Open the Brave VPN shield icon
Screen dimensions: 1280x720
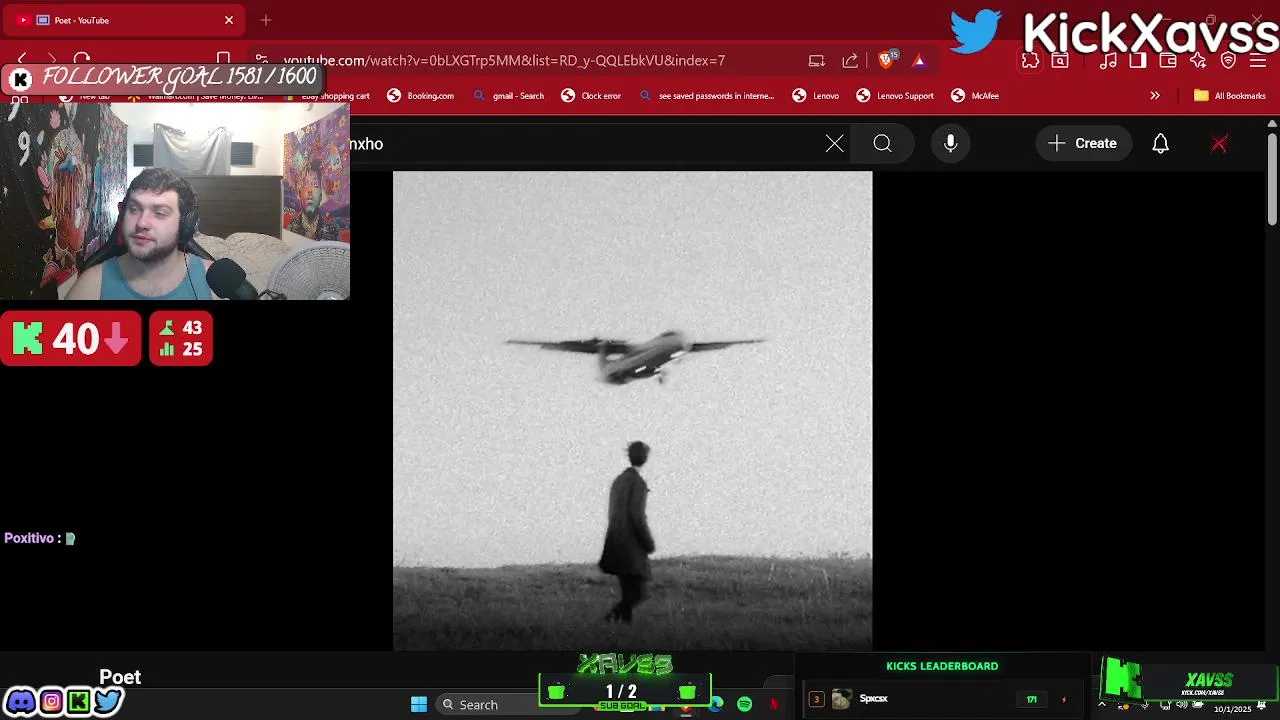coord(1229,61)
